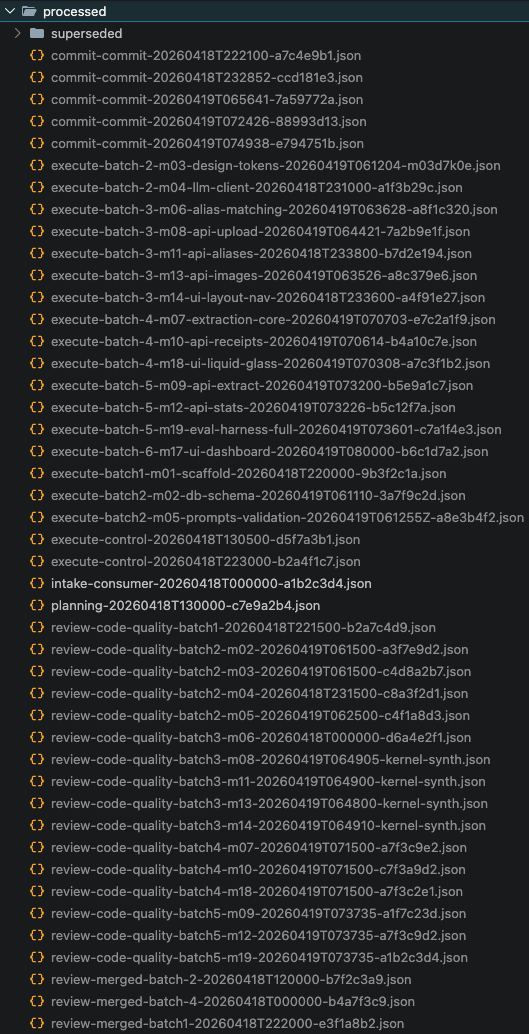Viewport: 529px width, 1034px height.
Task: Click the open folder icon beside processed
Action: click(28, 11)
